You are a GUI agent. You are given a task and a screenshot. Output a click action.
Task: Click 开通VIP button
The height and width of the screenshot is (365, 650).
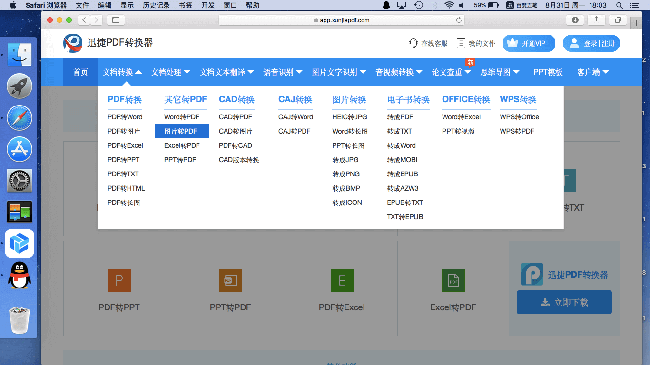529,43
